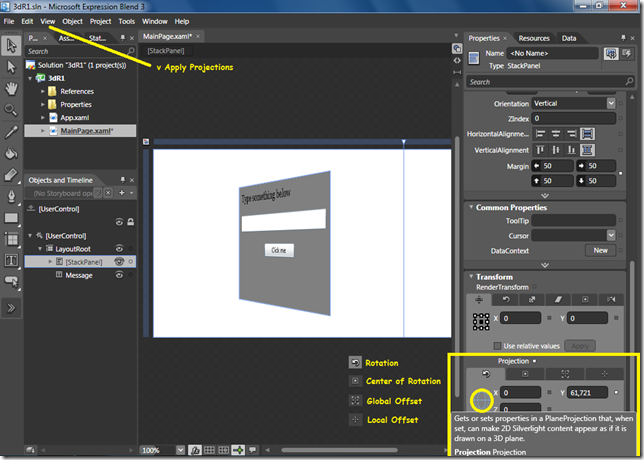Click the RenderTransform Rotate tab icon
This screenshot has width=644, height=460.
[507, 299]
